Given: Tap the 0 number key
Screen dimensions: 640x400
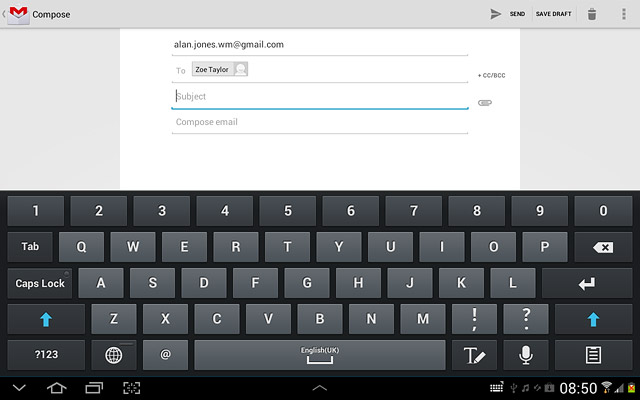Looking at the screenshot, I should [x=603, y=211].
